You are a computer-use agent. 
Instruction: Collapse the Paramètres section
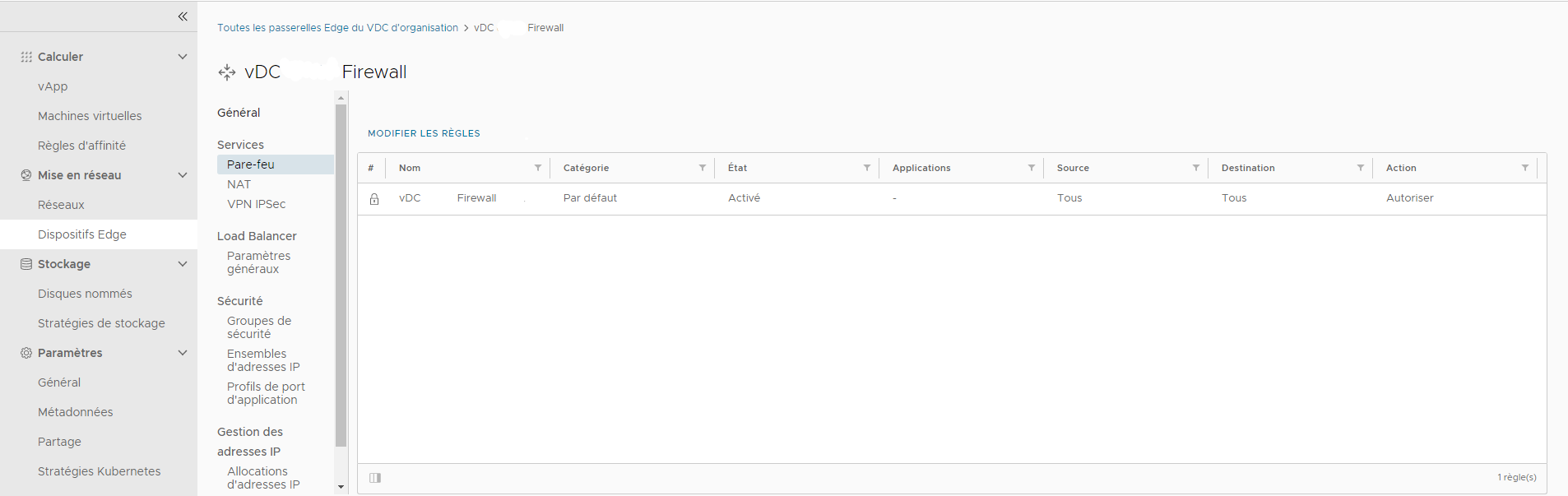click(183, 353)
